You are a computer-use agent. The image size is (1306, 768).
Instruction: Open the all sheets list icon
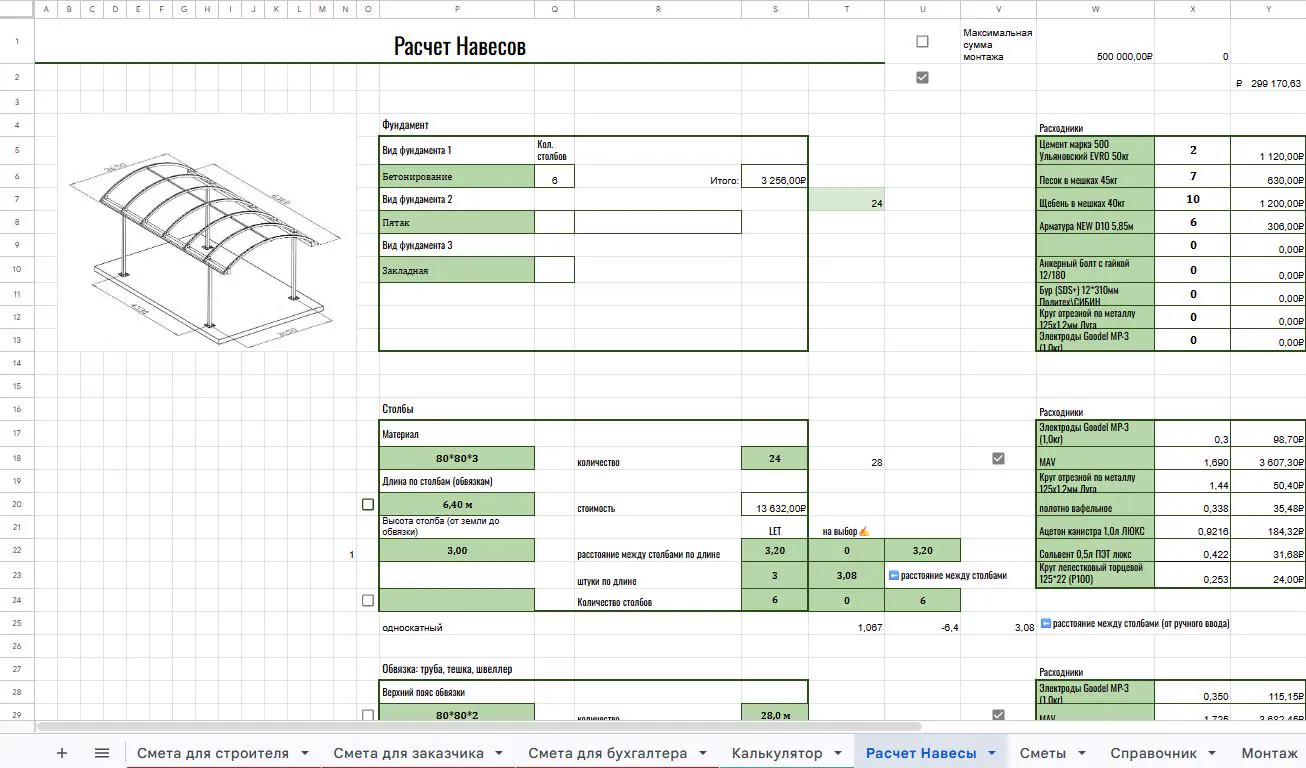click(102, 753)
